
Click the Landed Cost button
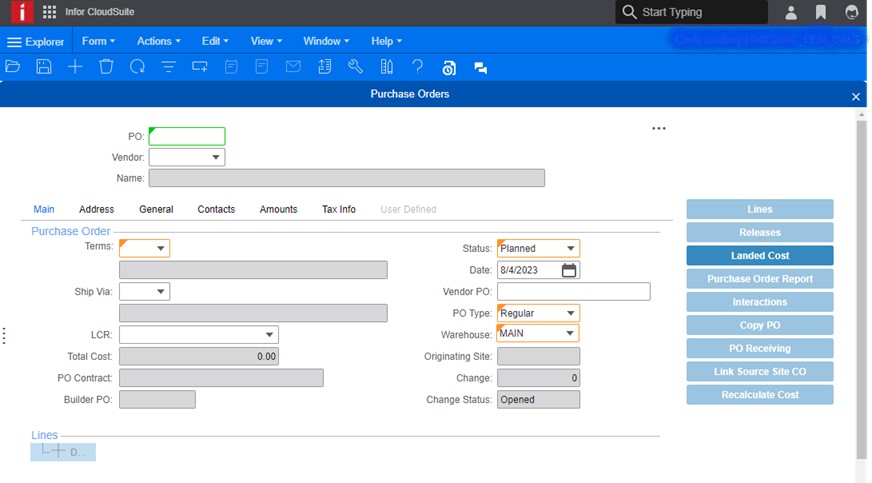pyautogui.click(x=760, y=256)
